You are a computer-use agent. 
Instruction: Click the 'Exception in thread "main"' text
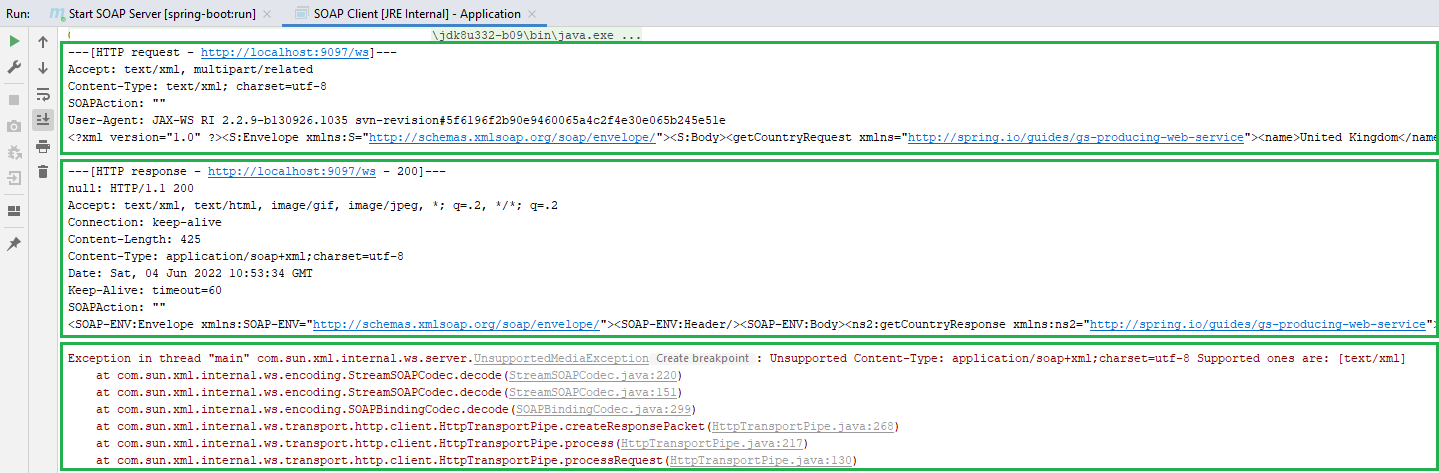pyautogui.click(x=159, y=358)
